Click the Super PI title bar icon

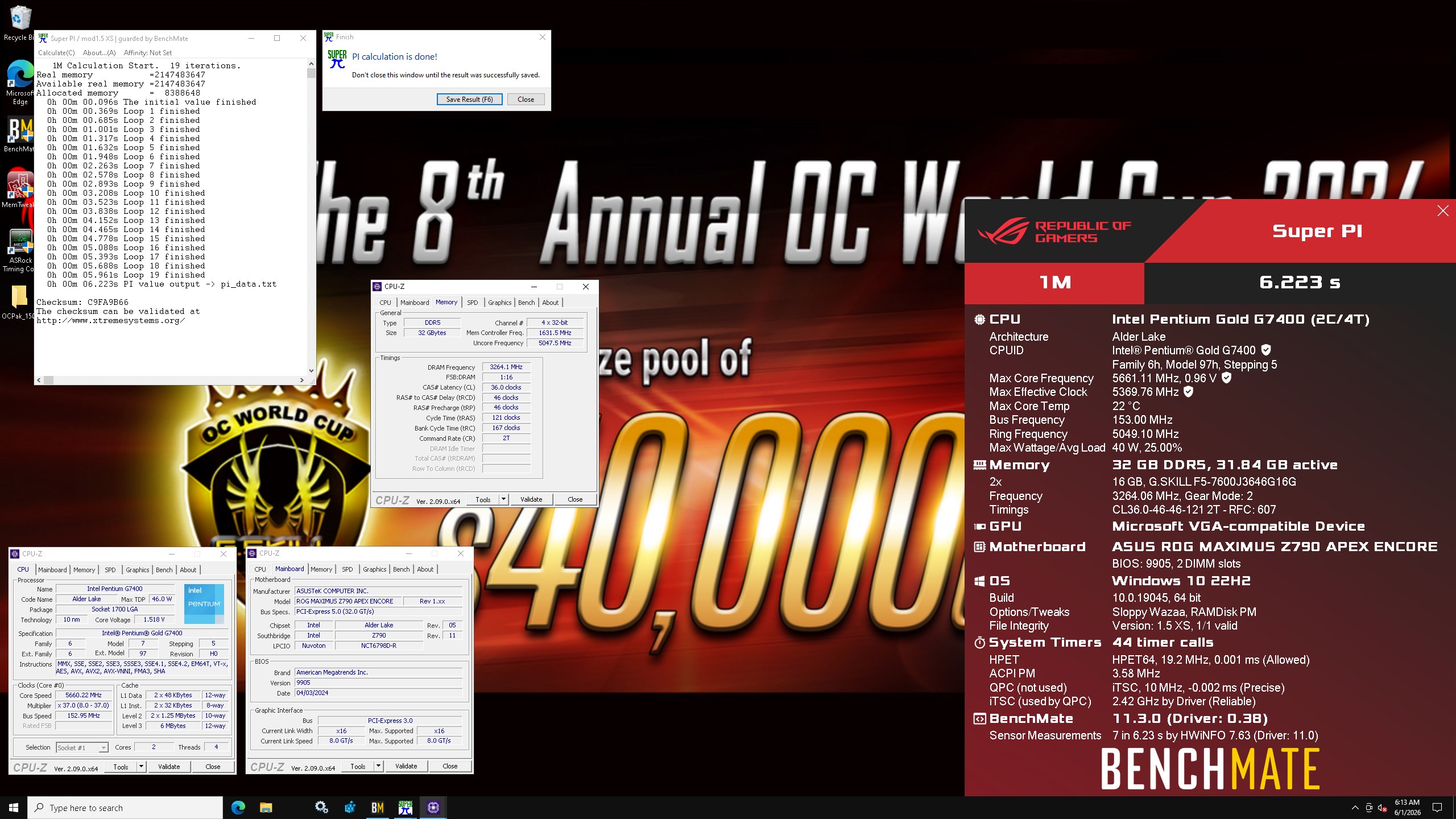click(x=43, y=38)
